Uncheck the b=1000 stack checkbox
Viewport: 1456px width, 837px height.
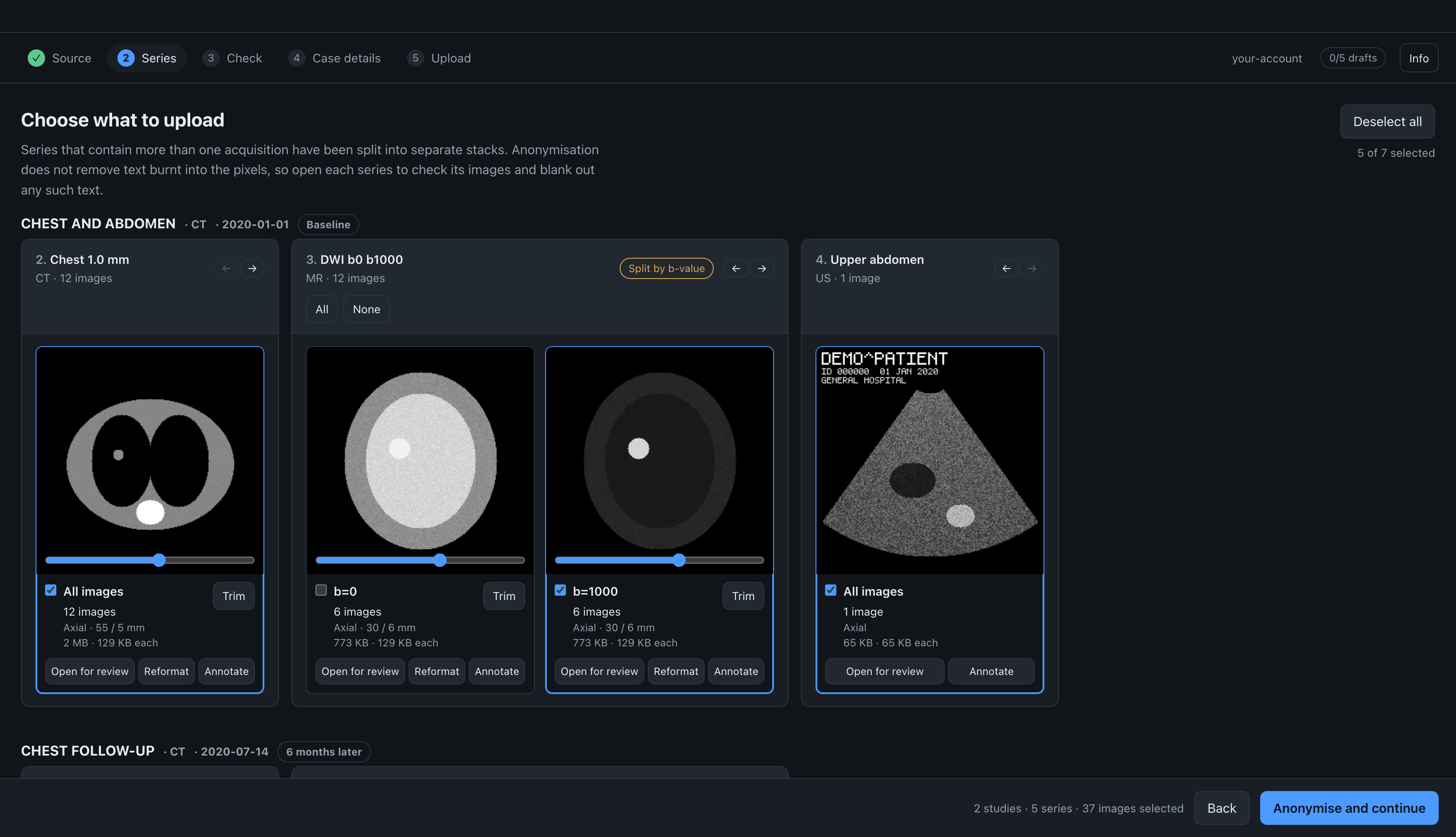(560, 590)
